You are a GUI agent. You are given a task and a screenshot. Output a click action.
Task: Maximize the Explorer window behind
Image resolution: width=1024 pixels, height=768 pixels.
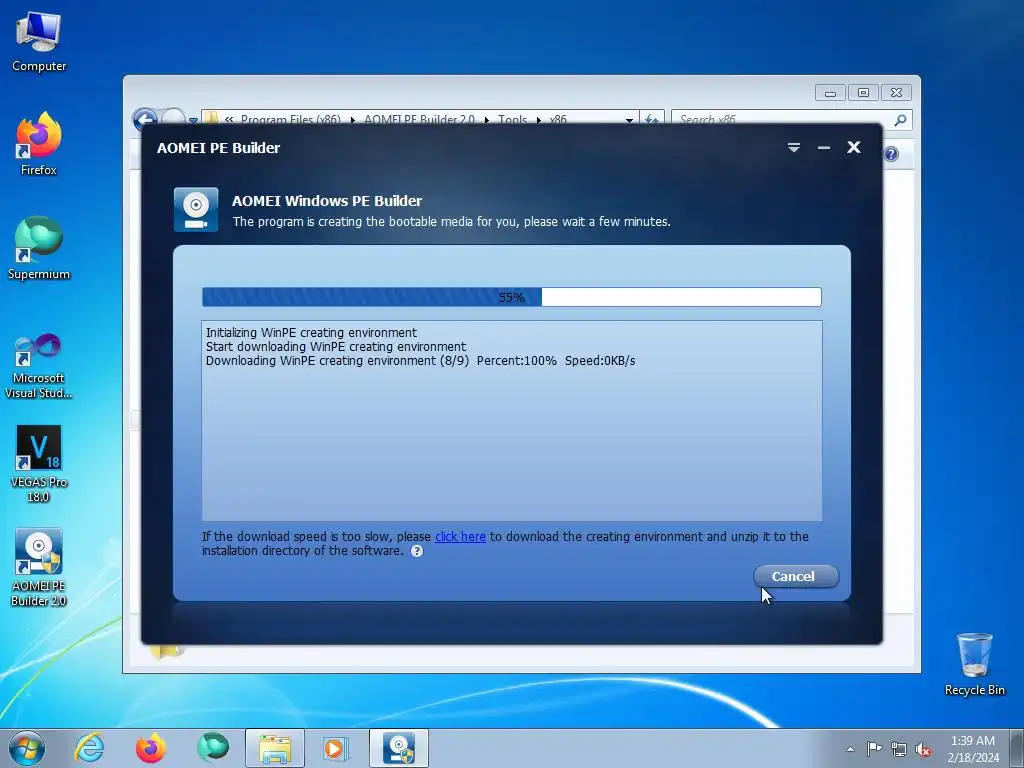(863, 93)
